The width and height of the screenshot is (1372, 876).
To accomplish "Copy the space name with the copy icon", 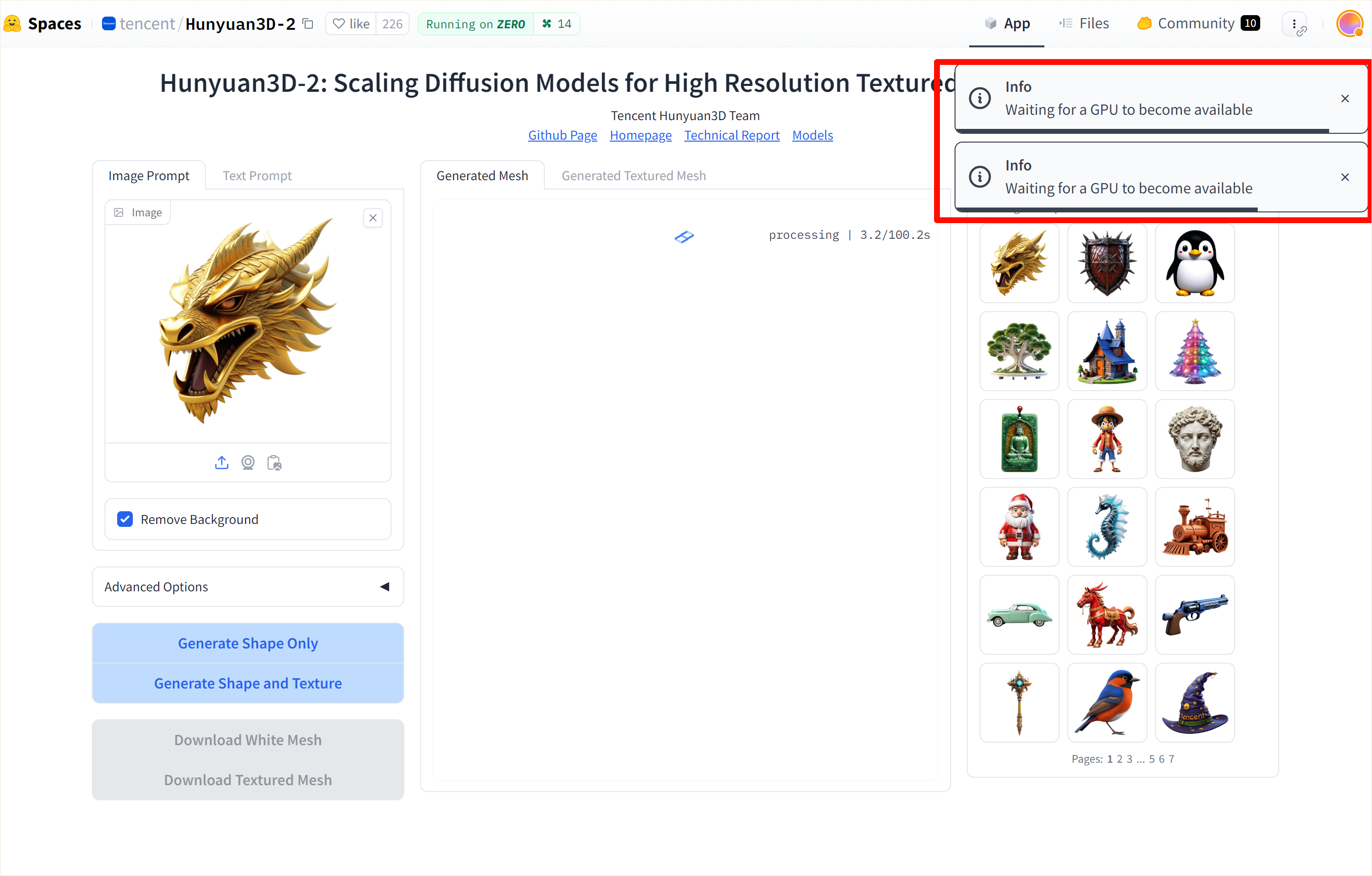I will coord(308,23).
